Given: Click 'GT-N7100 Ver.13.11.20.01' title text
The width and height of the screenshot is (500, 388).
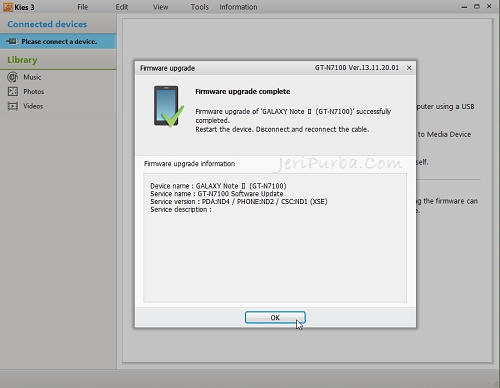Looking at the screenshot, I should click(357, 68).
